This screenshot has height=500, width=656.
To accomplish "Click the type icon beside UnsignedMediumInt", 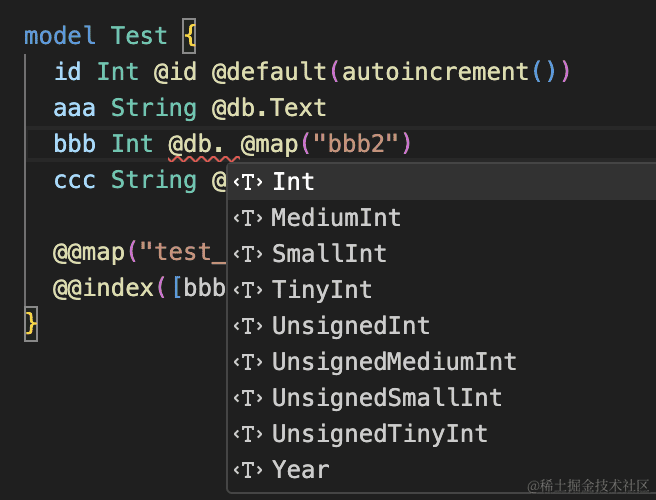I will 248,362.
